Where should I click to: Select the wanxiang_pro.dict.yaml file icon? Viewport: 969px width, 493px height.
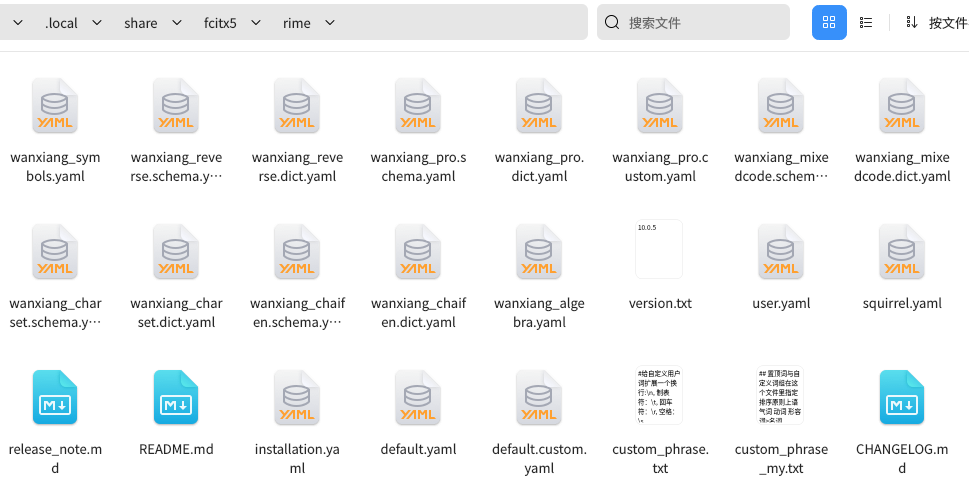pos(539,106)
